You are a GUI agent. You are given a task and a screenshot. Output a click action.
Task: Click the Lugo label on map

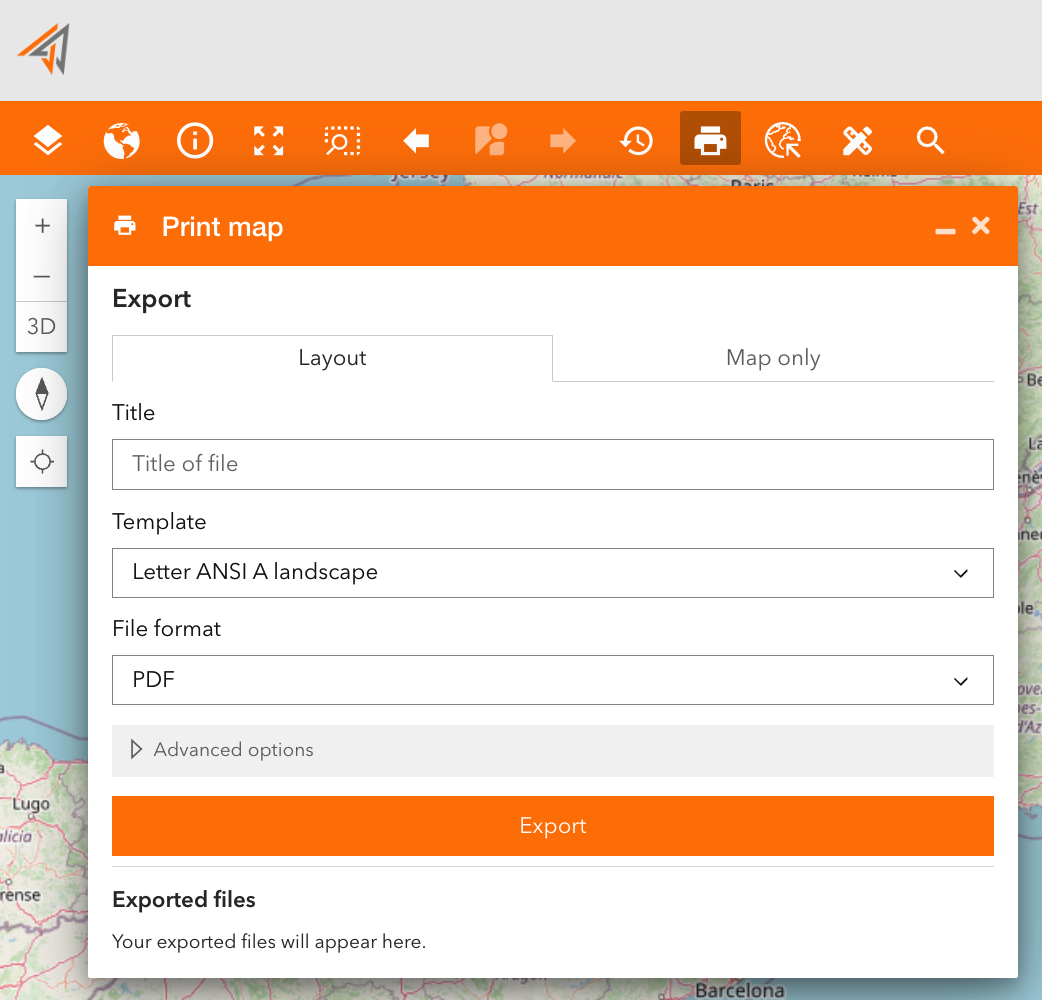click(31, 805)
